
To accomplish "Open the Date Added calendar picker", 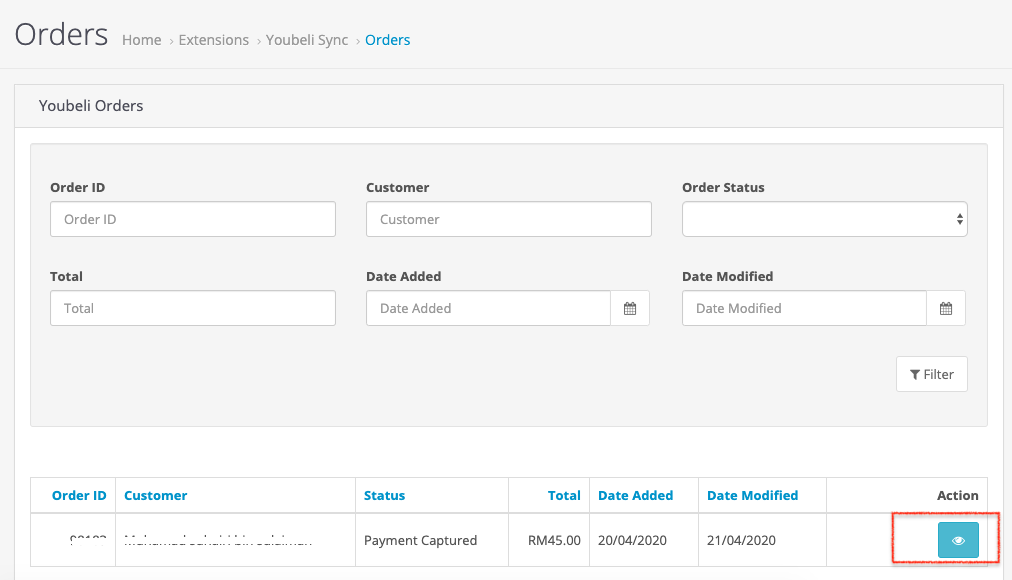I will (x=630, y=309).
